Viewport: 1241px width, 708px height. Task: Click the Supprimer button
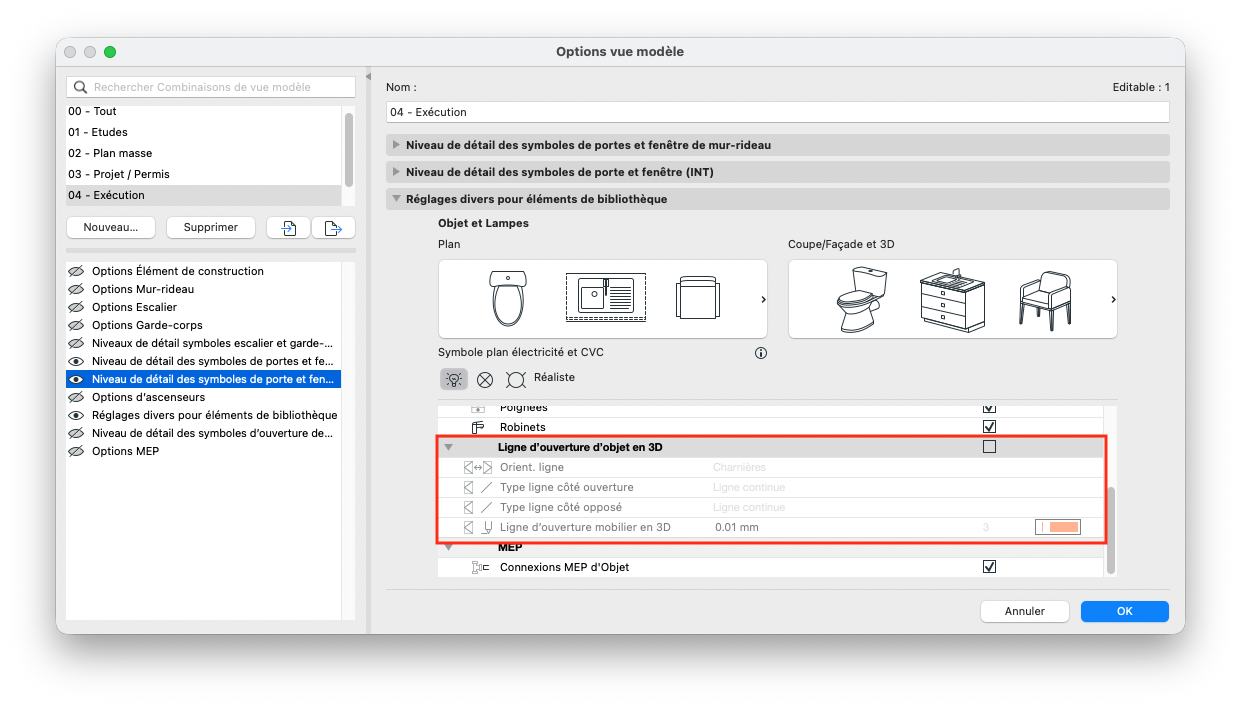coord(211,227)
